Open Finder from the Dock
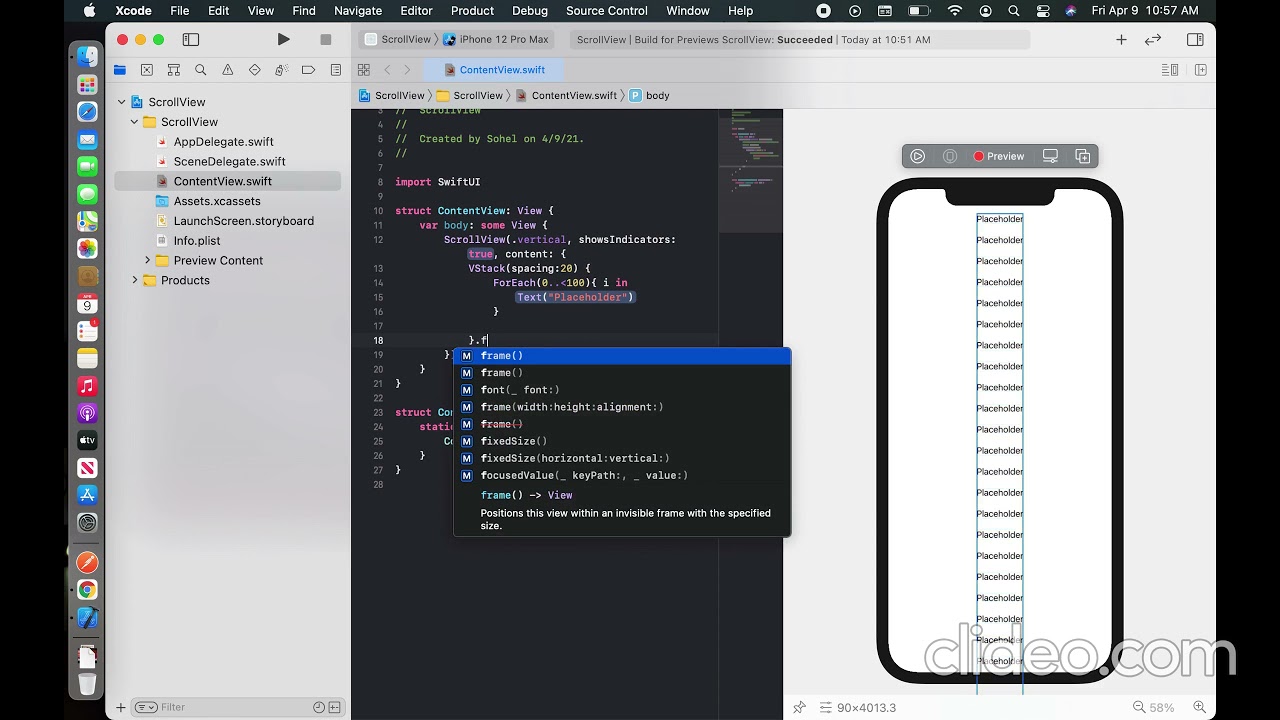Viewport: 1280px width, 720px height. tap(88, 59)
